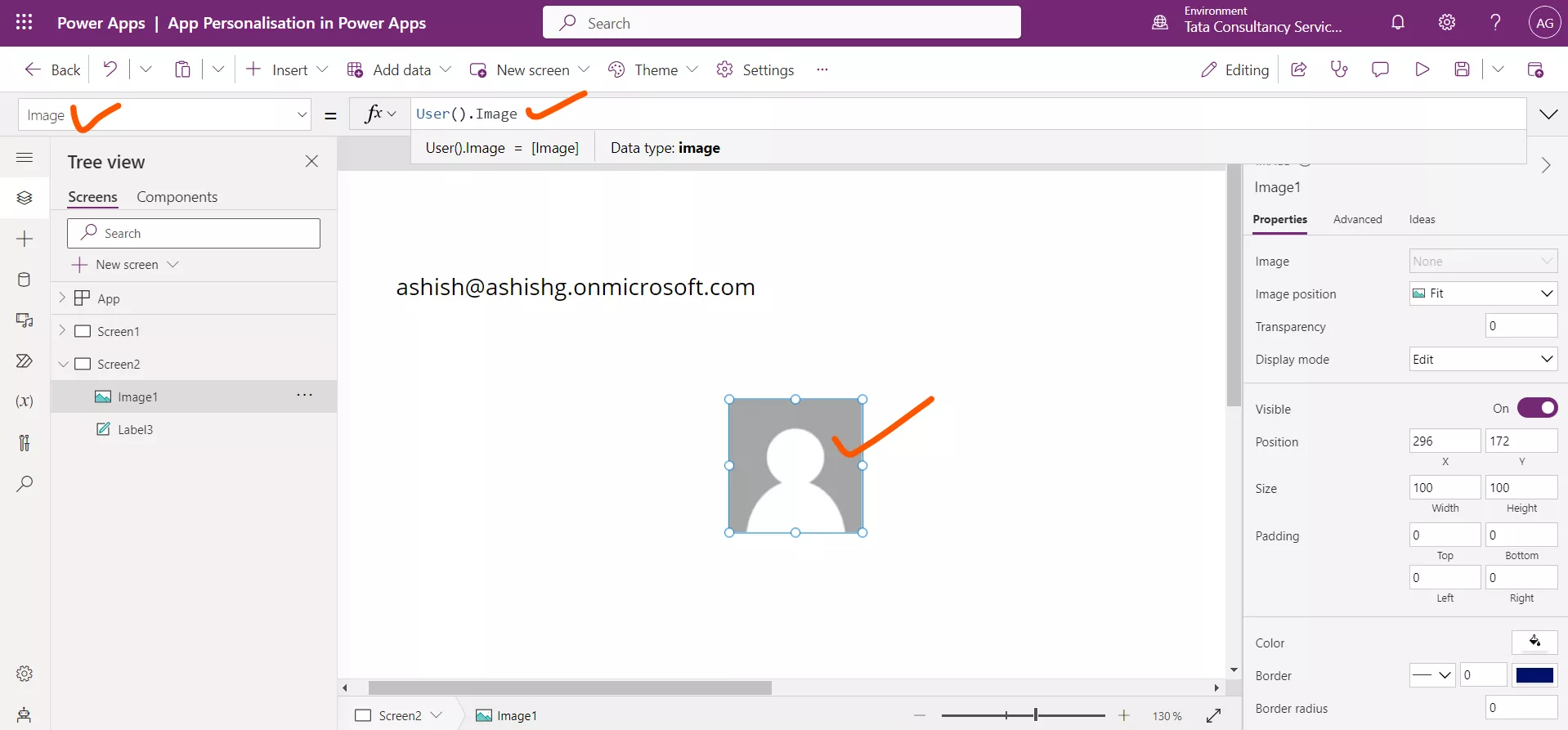This screenshot has width=1568, height=730.
Task: Open the Insert menu
Action: [x=287, y=69]
